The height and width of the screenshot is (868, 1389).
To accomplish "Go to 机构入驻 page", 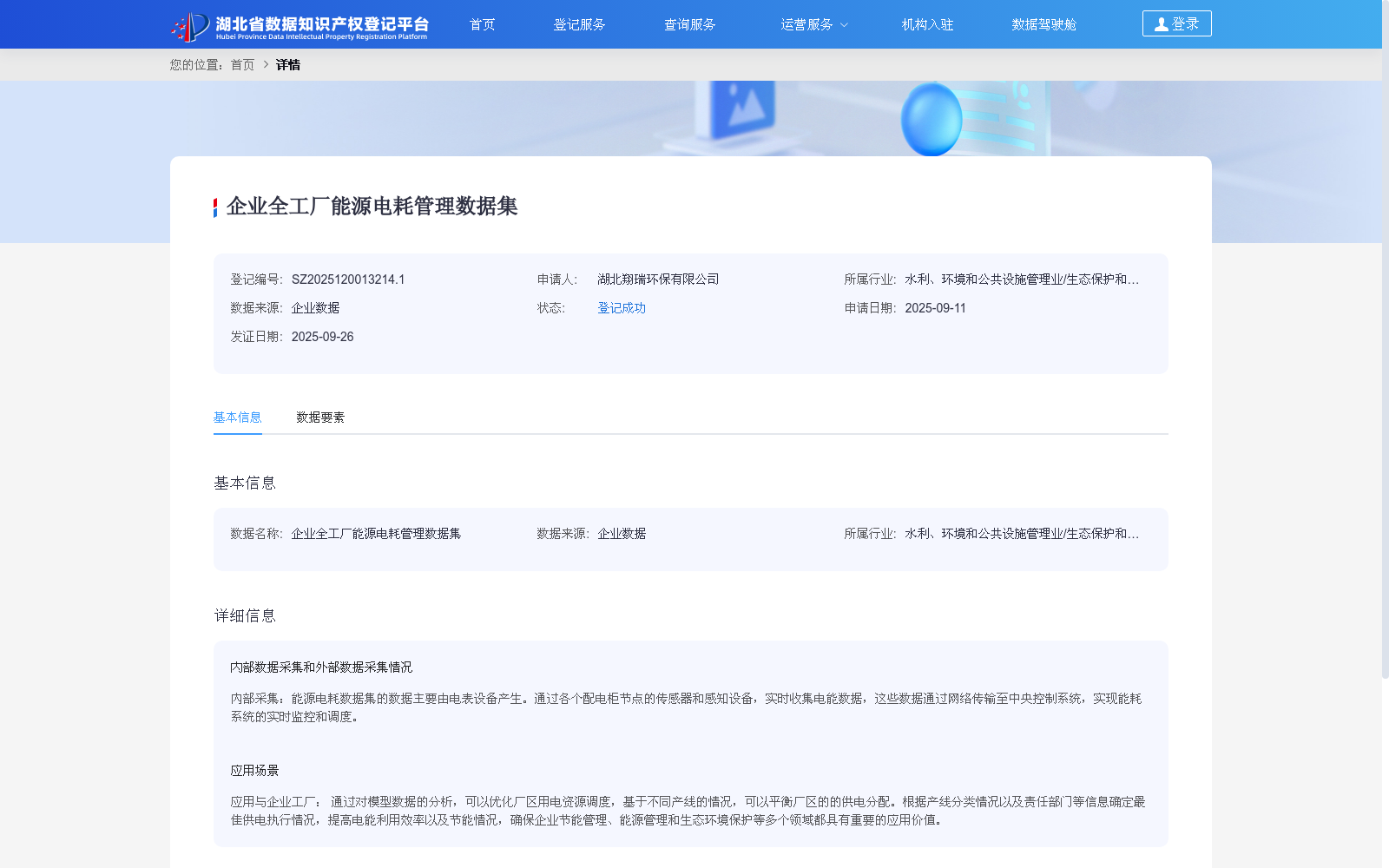I will point(927,24).
